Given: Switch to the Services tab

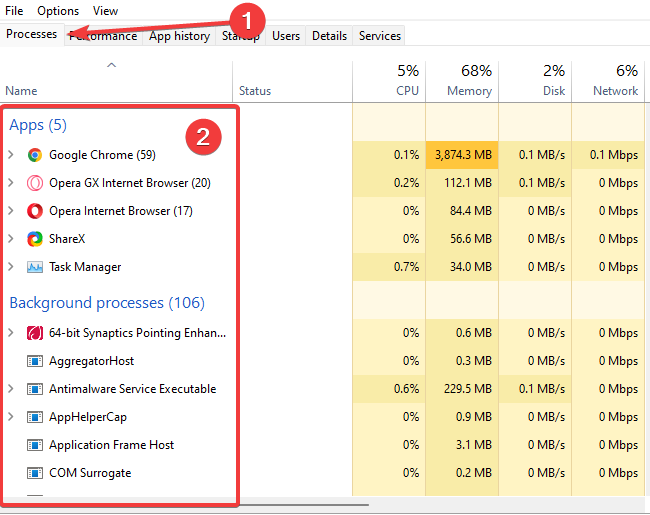Looking at the screenshot, I should coord(380,36).
